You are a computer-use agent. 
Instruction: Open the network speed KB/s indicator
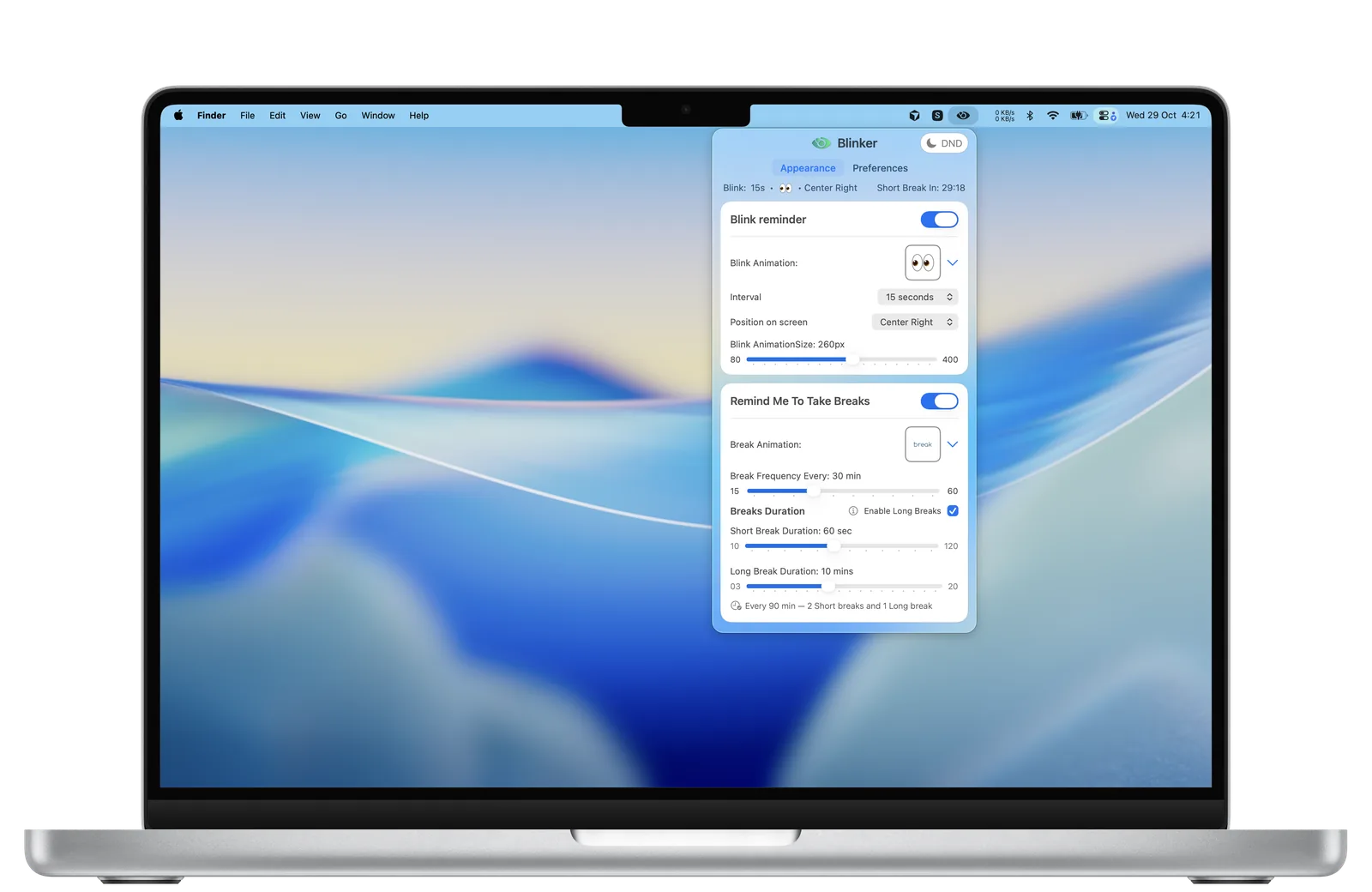point(1004,115)
